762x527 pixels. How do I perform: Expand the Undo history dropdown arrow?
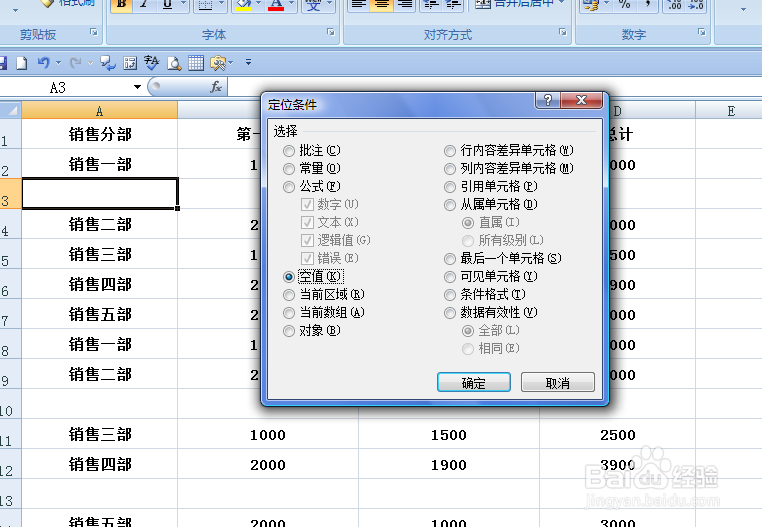(x=58, y=63)
